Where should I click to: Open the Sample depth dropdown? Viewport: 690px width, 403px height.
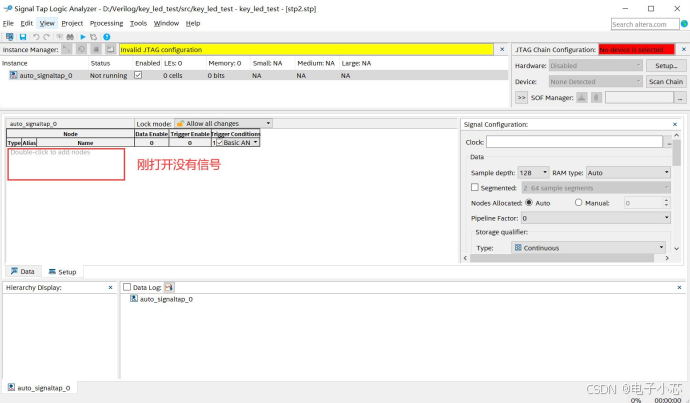point(533,173)
